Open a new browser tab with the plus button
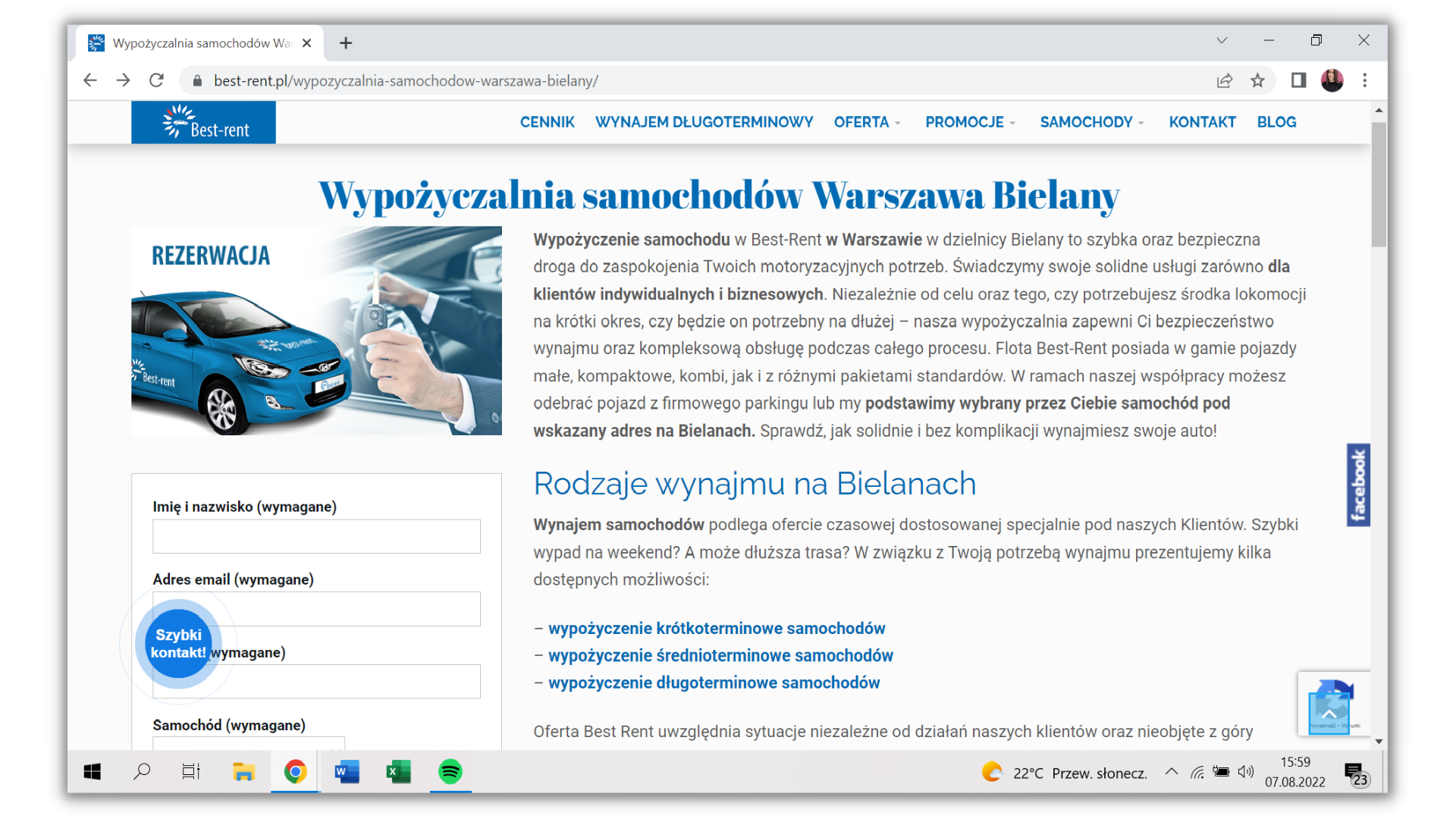Screen dimensions: 1456x819 346,43
